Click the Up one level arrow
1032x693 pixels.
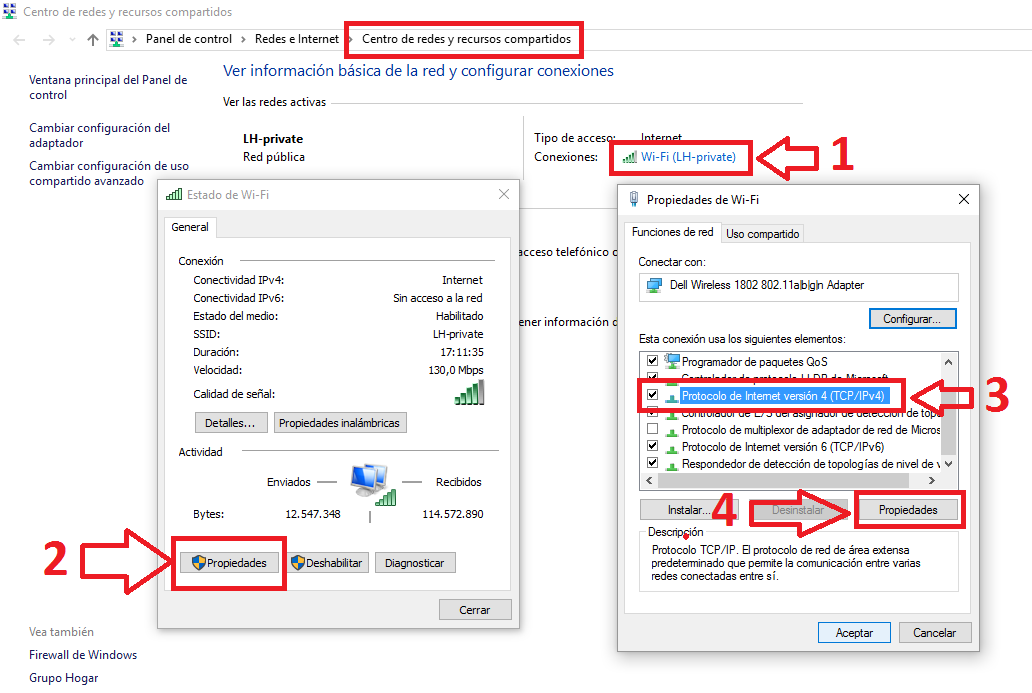click(93, 39)
